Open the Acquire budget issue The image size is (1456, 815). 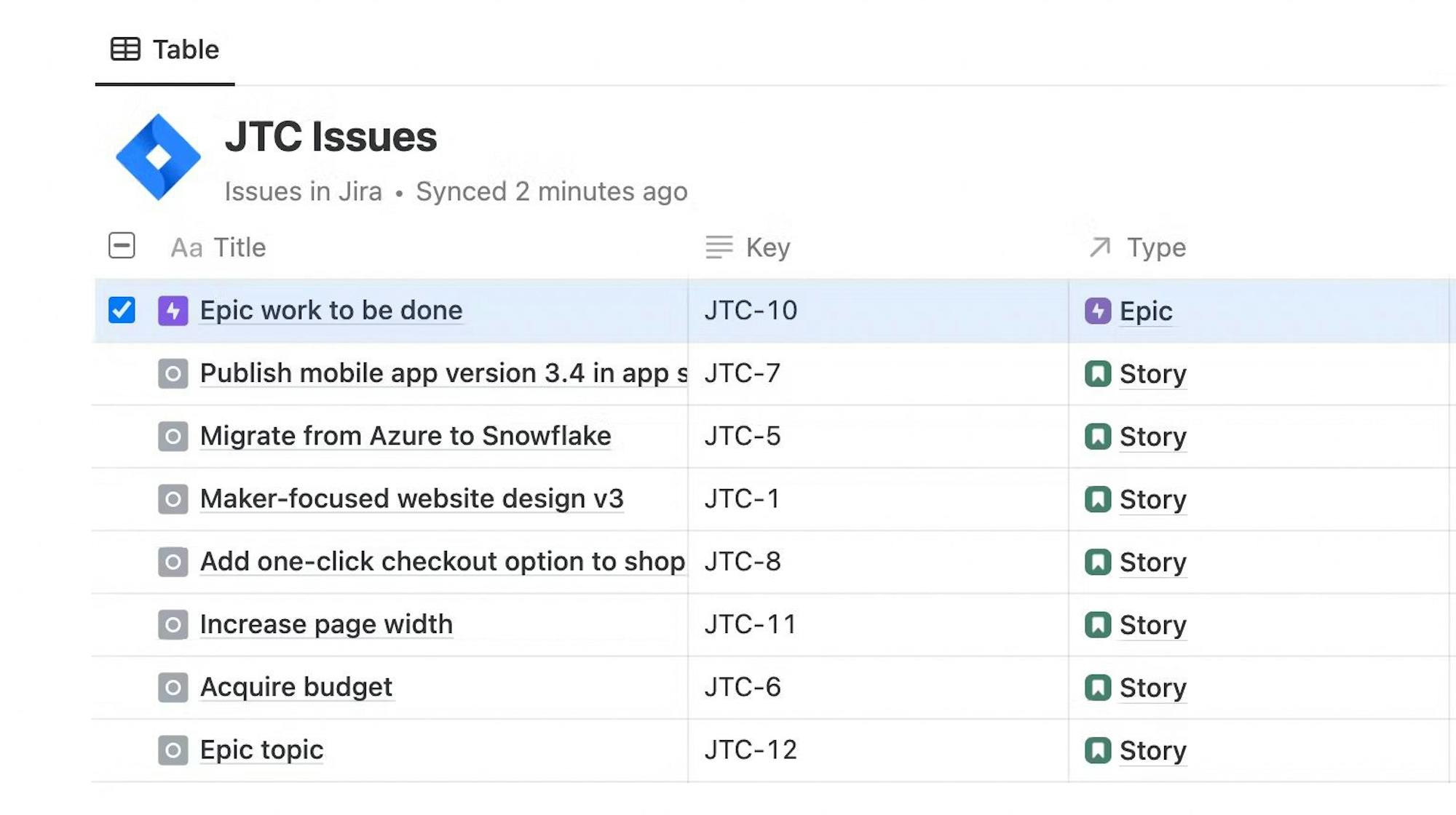coord(296,687)
